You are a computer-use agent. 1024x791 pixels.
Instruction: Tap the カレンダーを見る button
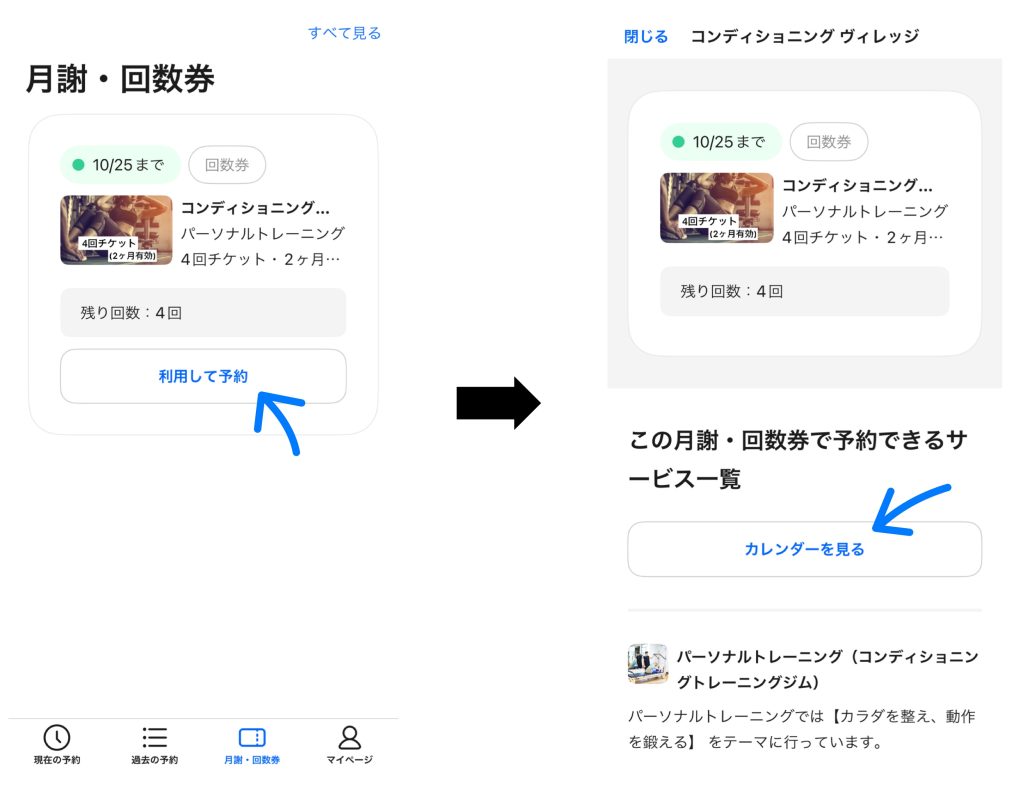click(805, 549)
